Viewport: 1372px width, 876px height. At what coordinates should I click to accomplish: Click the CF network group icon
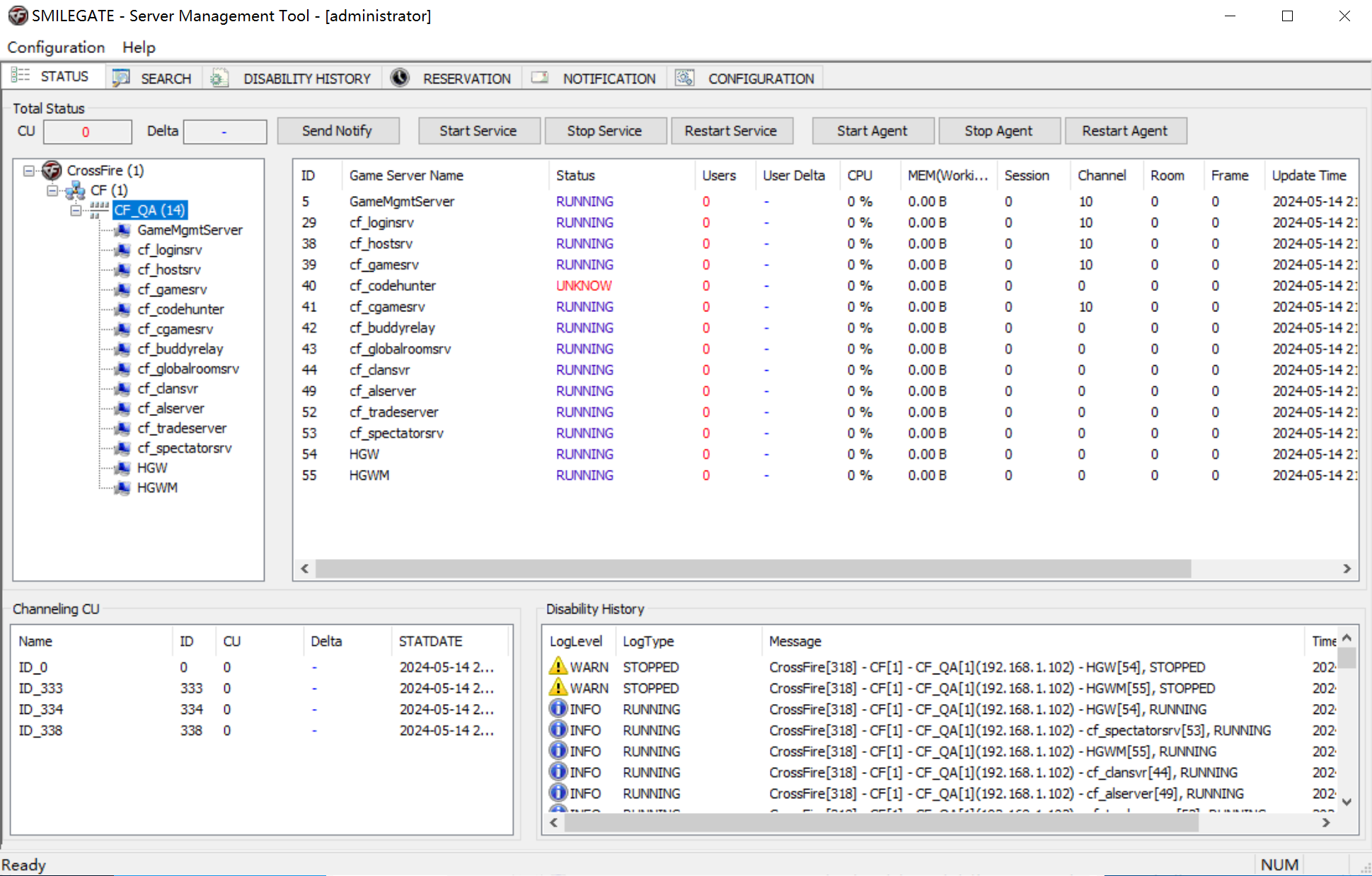click(x=75, y=190)
